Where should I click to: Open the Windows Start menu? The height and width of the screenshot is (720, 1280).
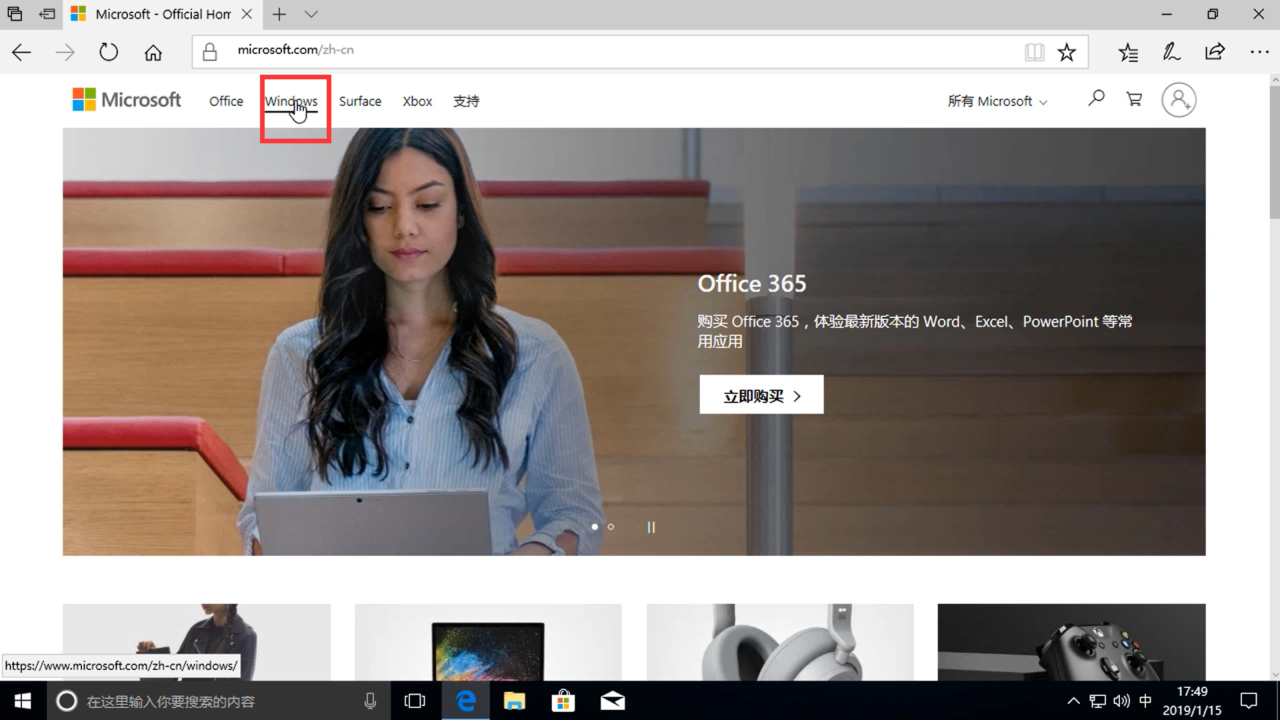tap(23, 701)
